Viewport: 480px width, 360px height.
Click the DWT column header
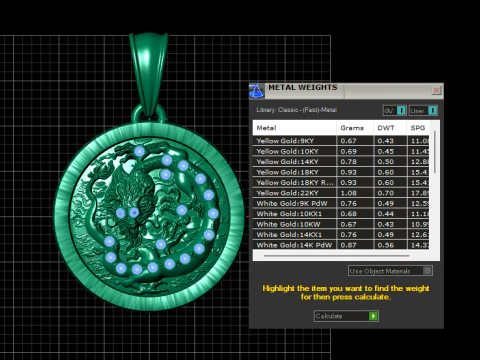(390, 128)
